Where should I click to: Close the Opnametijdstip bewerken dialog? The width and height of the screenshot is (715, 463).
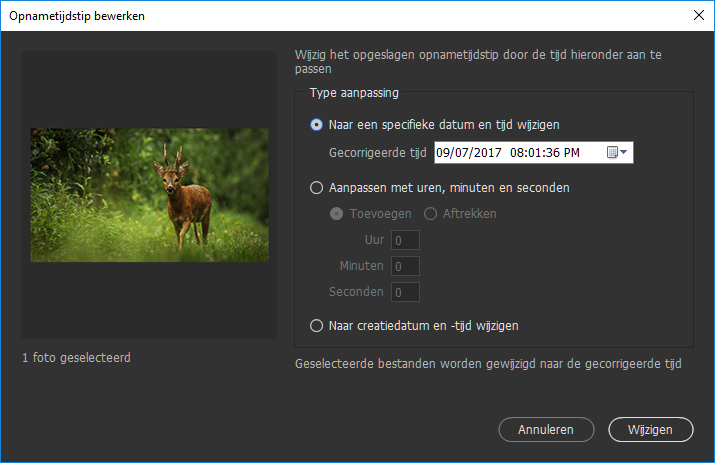tap(698, 14)
